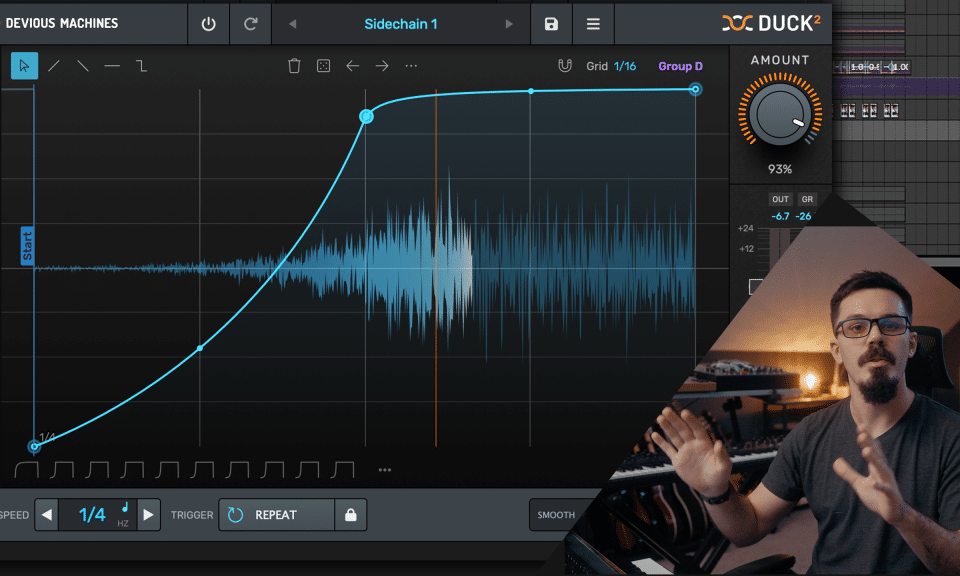Select the falling line draw tool

pos(83,66)
